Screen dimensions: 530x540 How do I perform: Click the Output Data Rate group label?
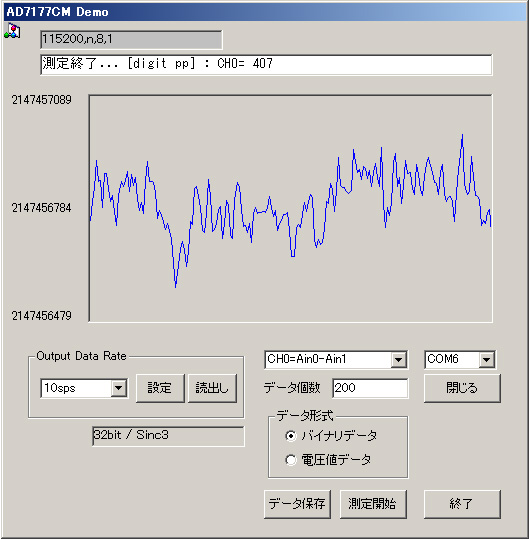81,356
